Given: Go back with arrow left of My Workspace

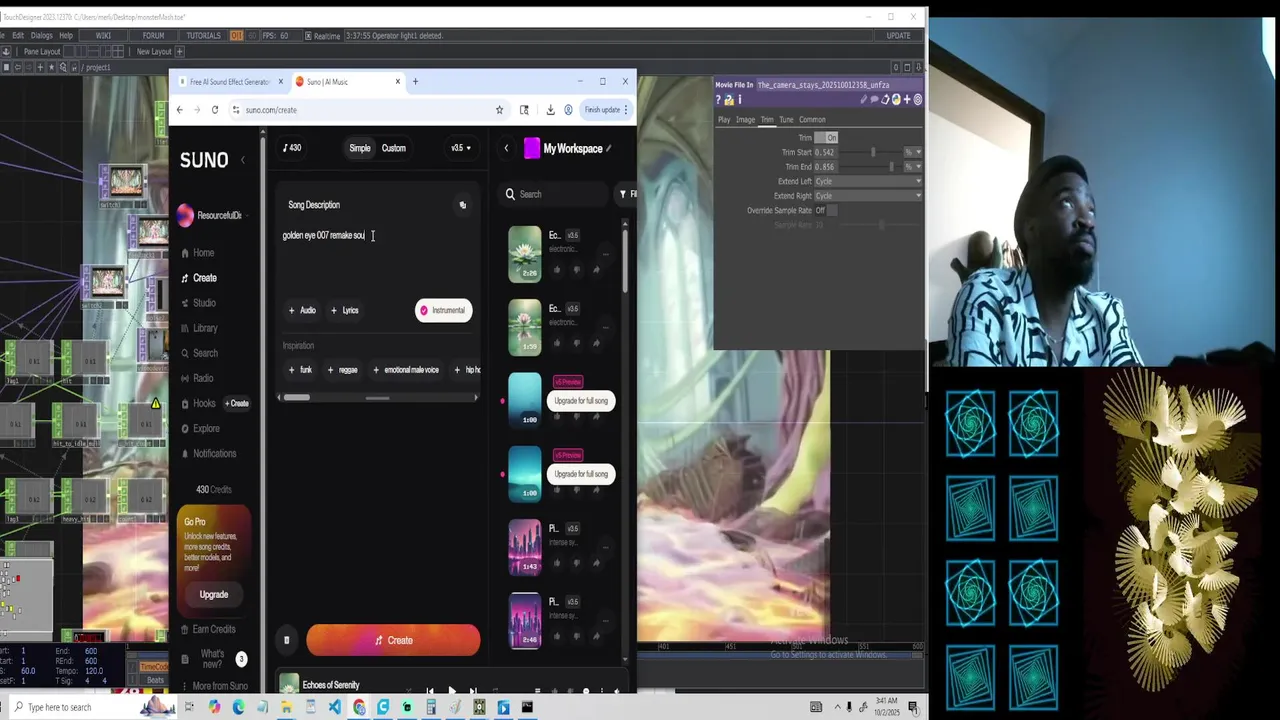Looking at the screenshot, I should pos(506,148).
